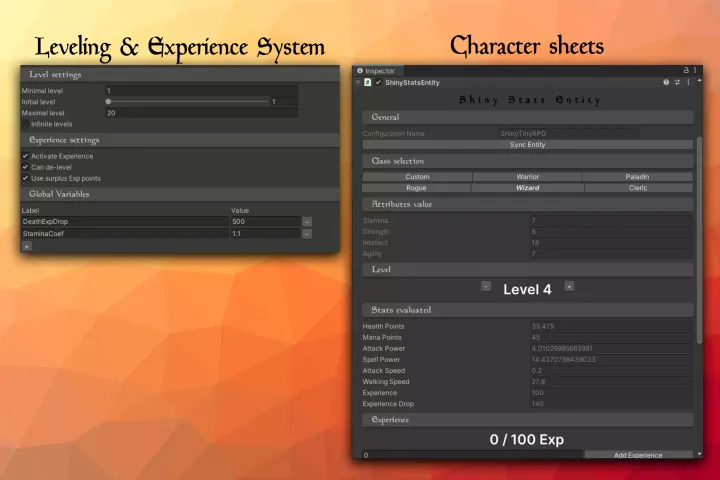This screenshot has height=480, width=720.
Task: Click the Initial level slider handle
Action: (108, 102)
